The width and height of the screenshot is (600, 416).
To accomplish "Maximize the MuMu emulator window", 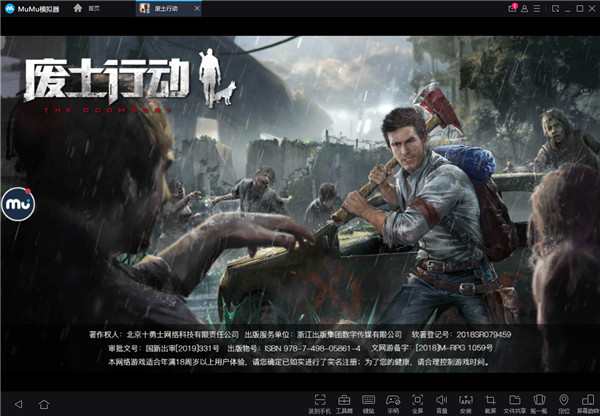I will [580, 8].
